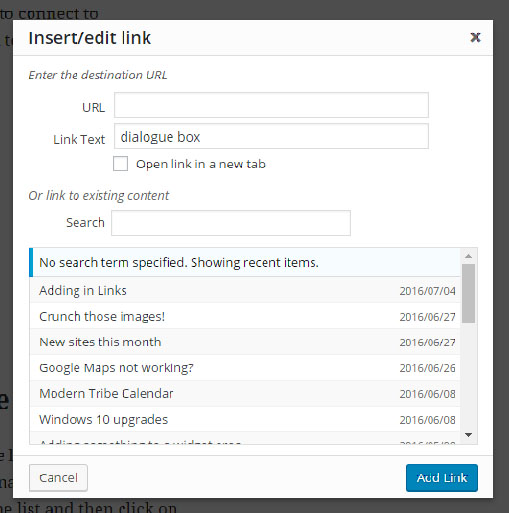Enable Open link in a new tab
509x513 pixels.
[x=120, y=164]
